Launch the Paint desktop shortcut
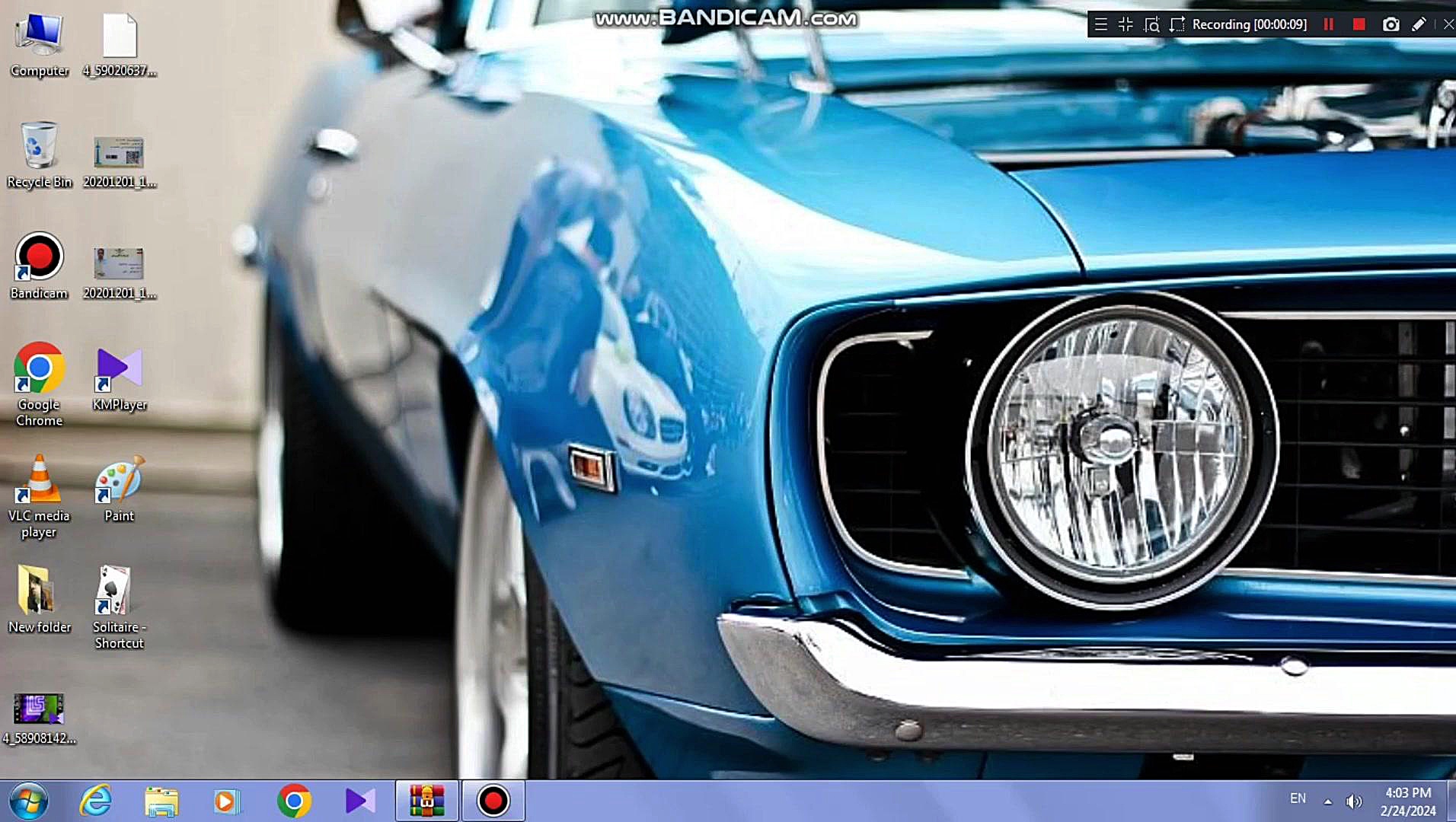The image size is (1456, 822). tap(120, 489)
